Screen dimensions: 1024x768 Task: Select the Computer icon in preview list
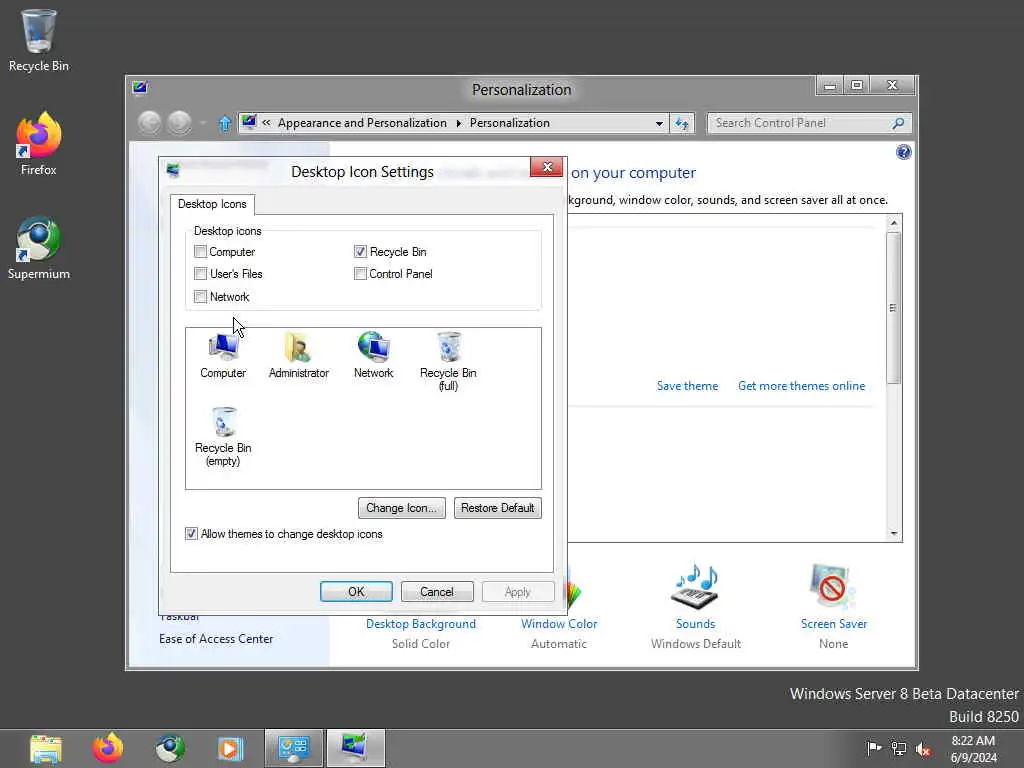tap(223, 355)
